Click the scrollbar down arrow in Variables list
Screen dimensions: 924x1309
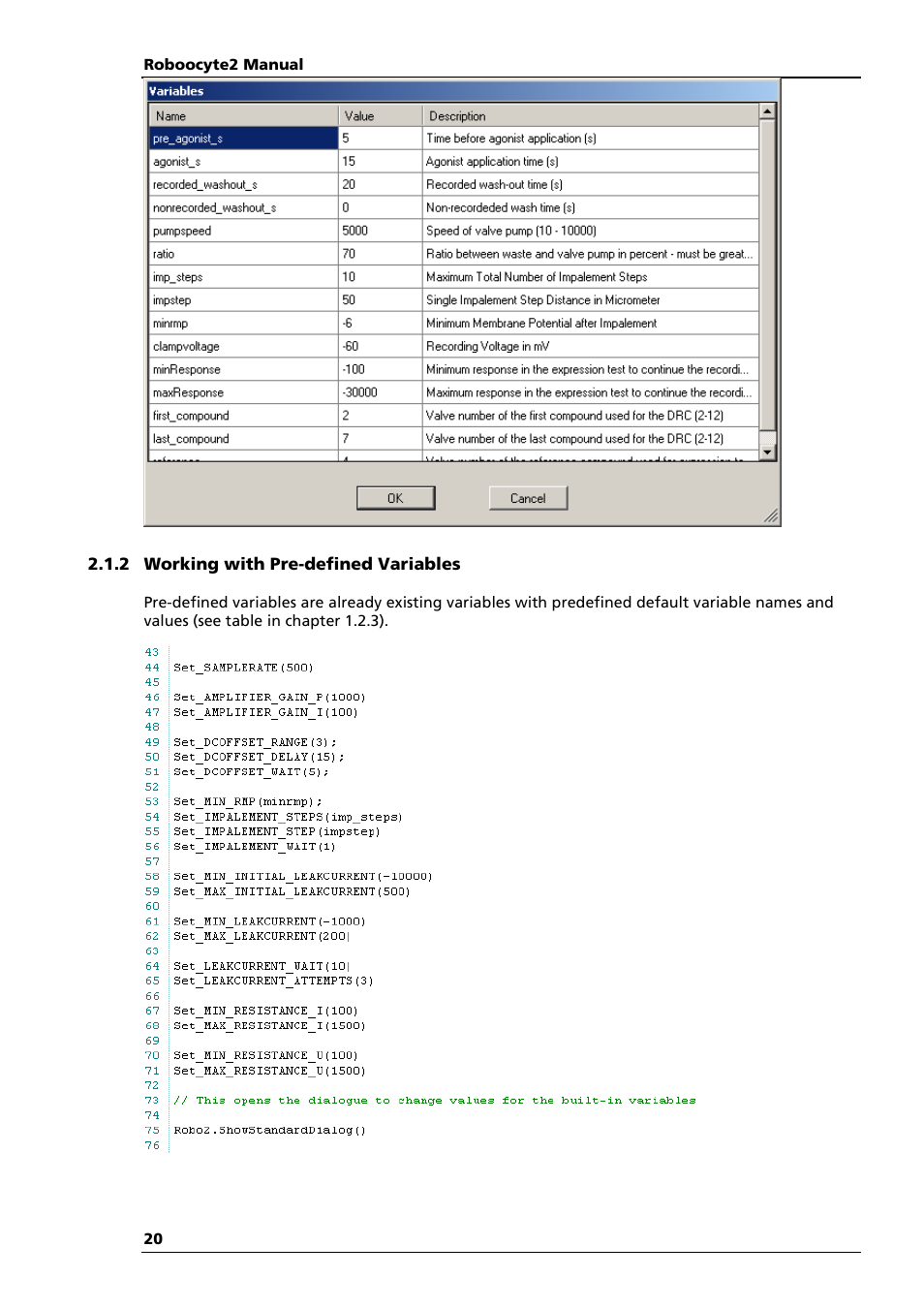[x=767, y=452]
